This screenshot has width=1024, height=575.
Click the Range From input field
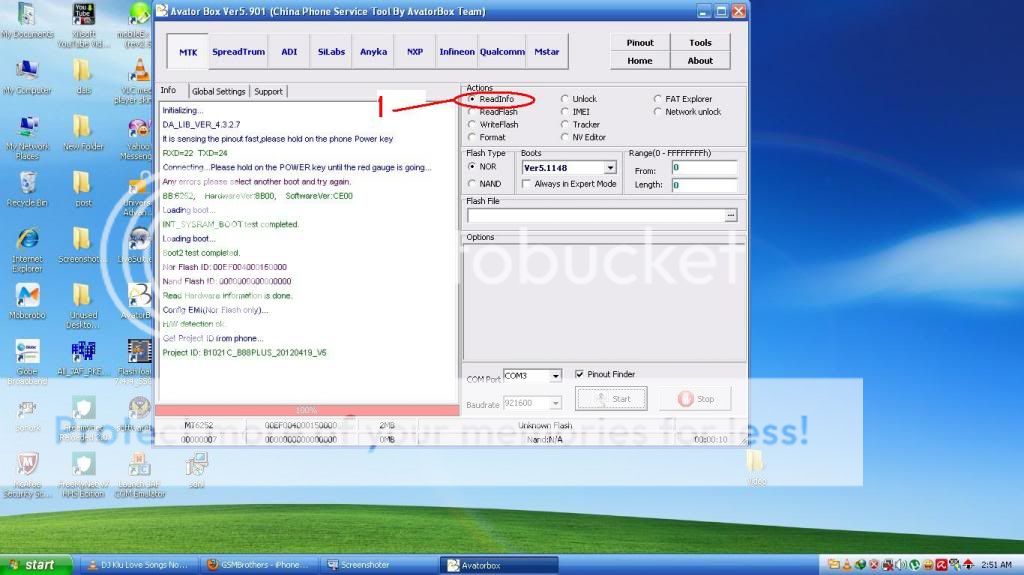(705, 168)
